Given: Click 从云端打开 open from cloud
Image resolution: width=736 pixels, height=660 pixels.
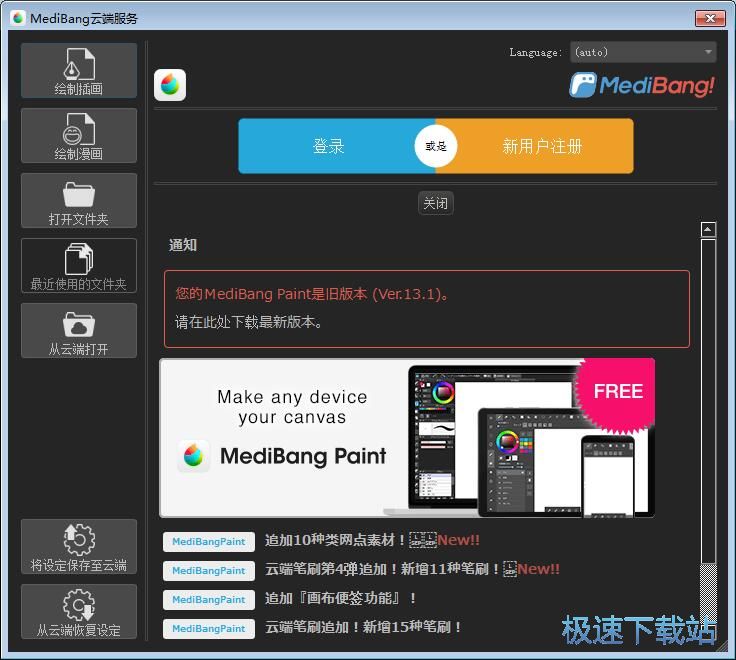Looking at the screenshot, I should pyautogui.click(x=79, y=330).
